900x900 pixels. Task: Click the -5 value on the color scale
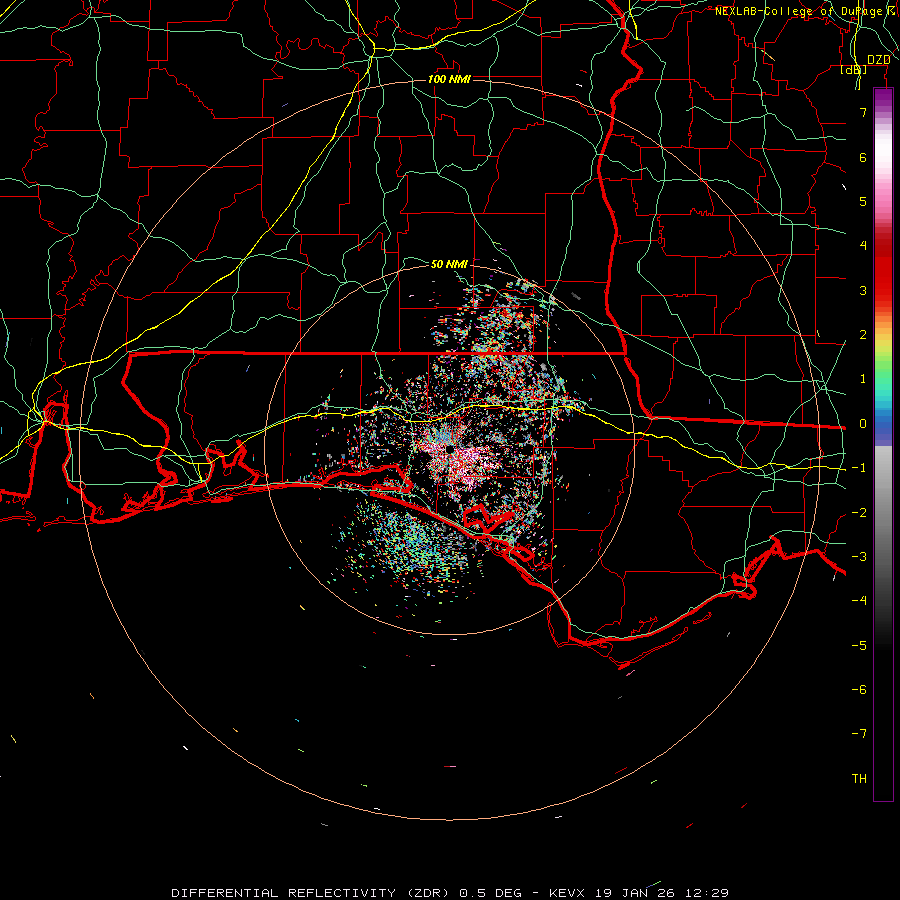pos(859,646)
